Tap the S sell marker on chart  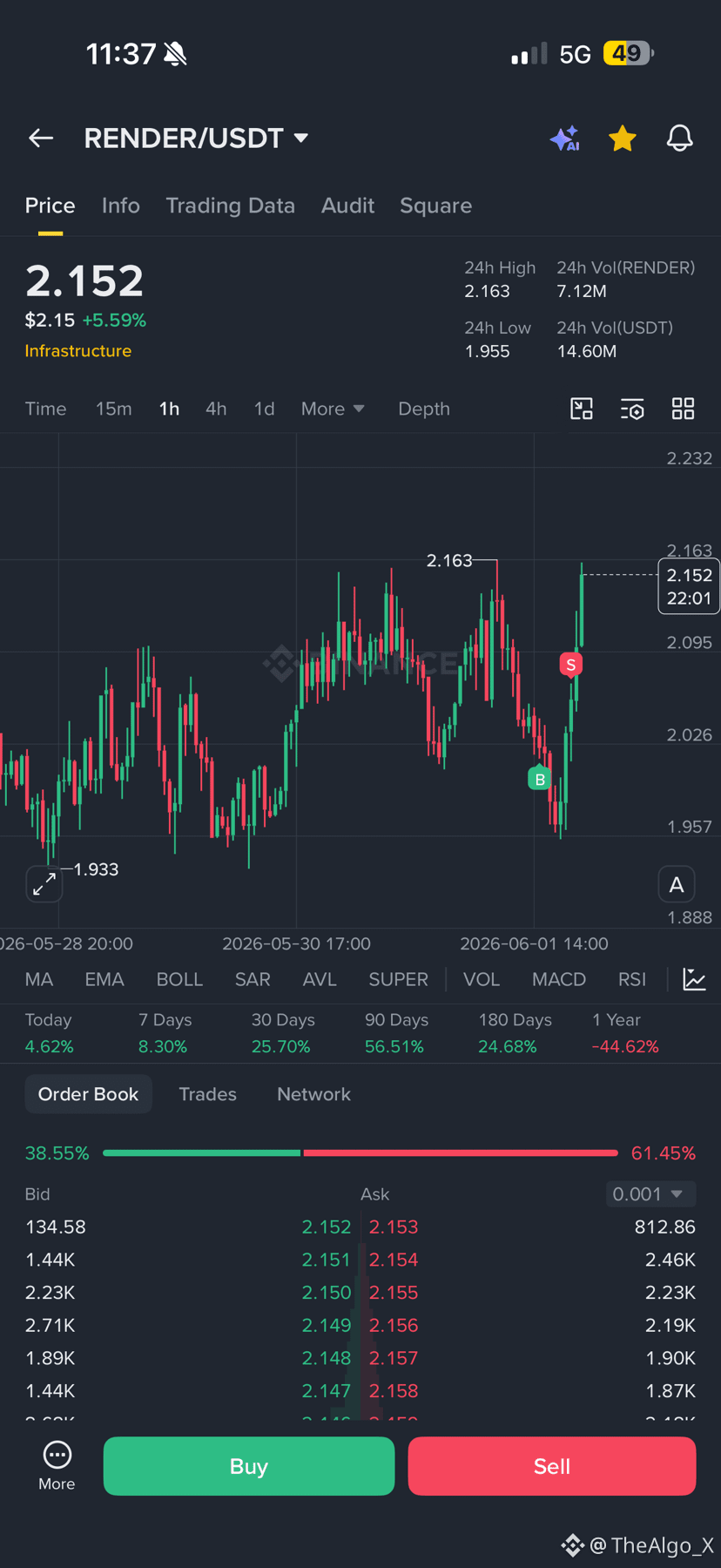(x=571, y=665)
